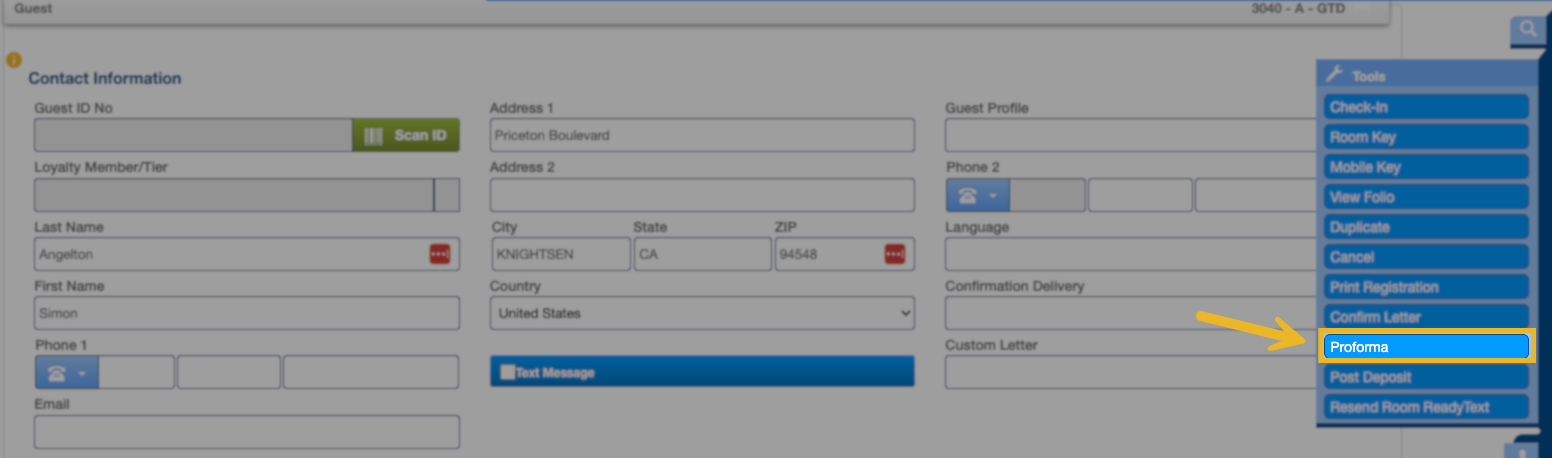1552x458 pixels.
Task: Enable the Text Message checkbox
Action: [x=508, y=372]
